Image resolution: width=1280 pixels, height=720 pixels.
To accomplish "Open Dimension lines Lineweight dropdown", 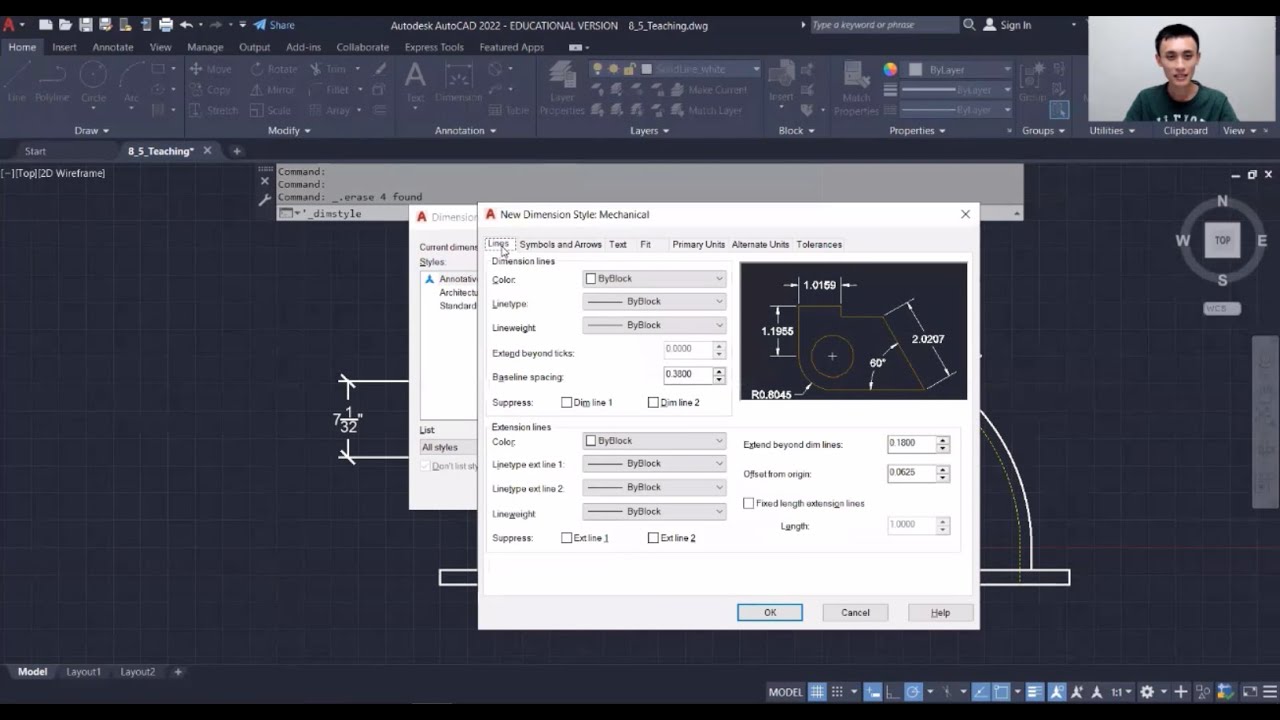I will pos(654,325).
